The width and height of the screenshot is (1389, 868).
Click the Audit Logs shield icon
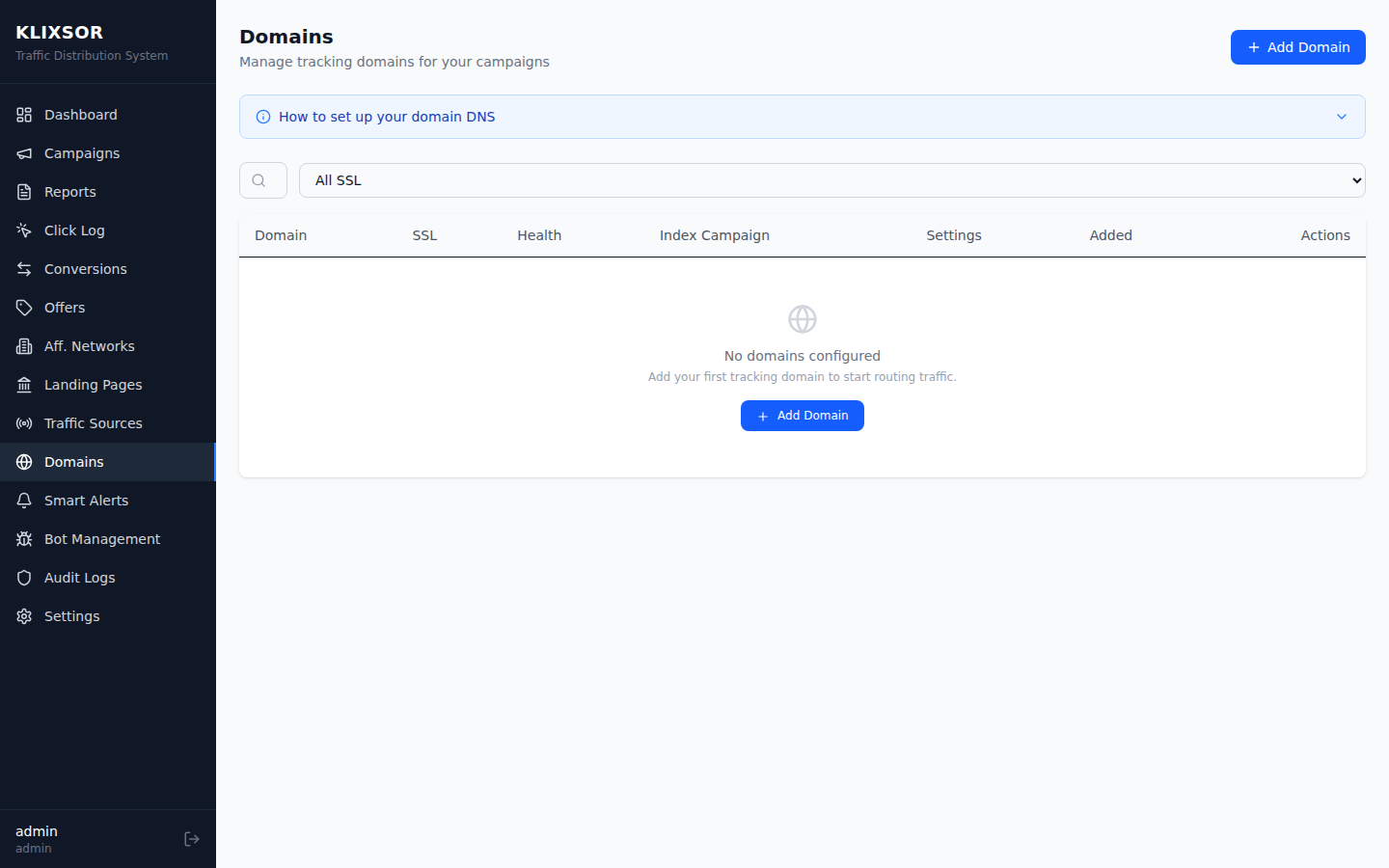click(x=23, y=577)
